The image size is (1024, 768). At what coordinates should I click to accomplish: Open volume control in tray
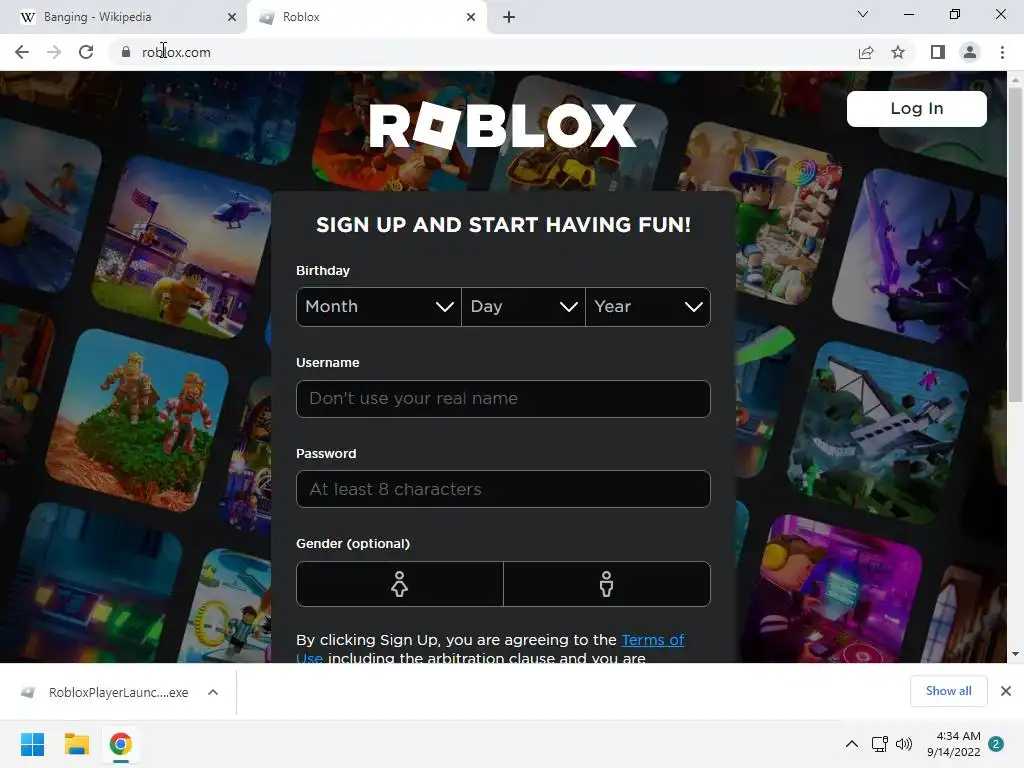pyautogui.click(x=904, y=744)
